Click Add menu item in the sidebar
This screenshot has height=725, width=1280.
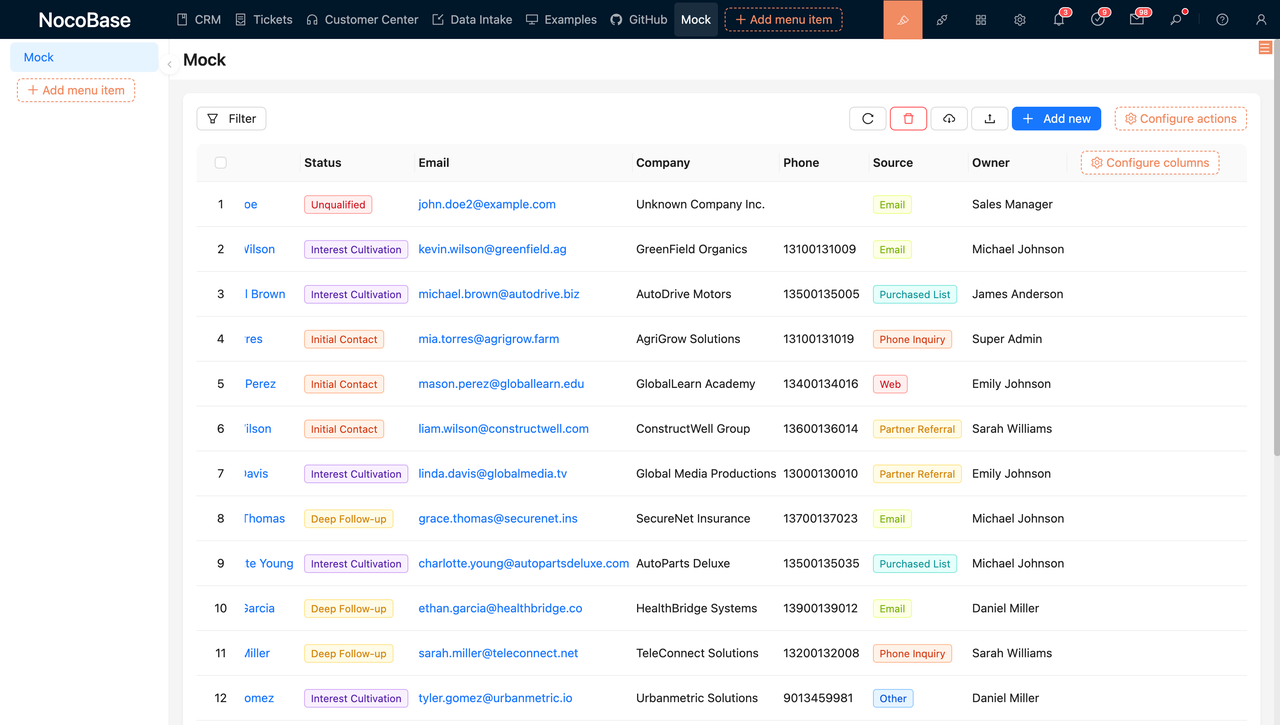coord(76,90)
